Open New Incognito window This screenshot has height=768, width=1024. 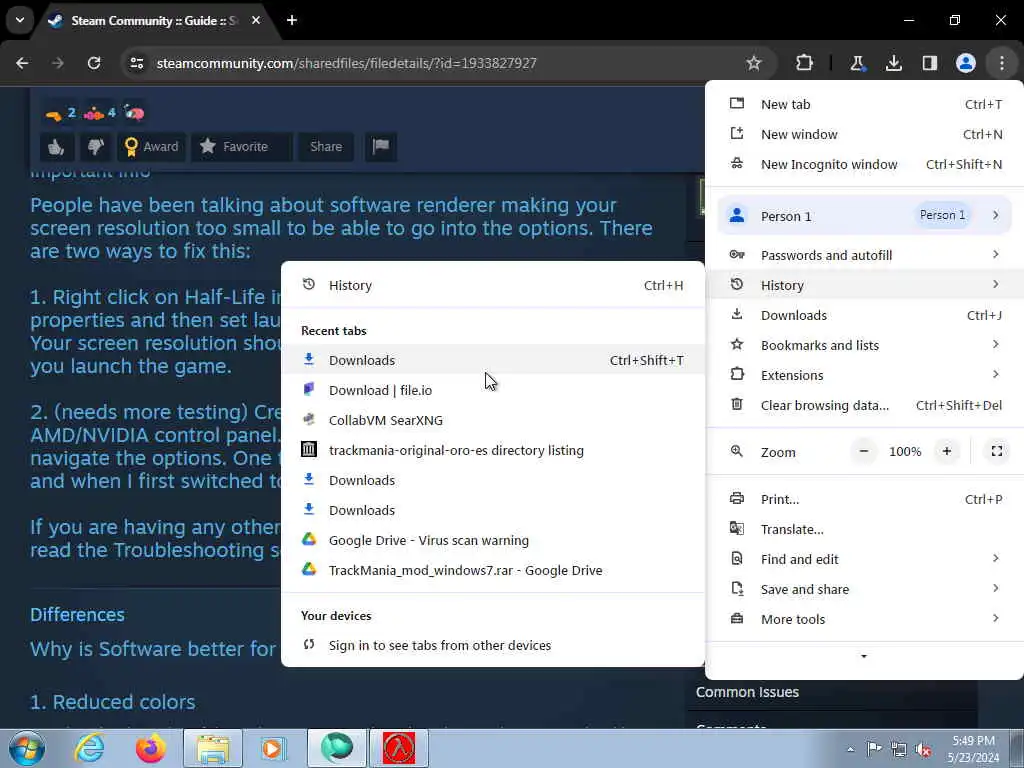(x=864, y=165)
